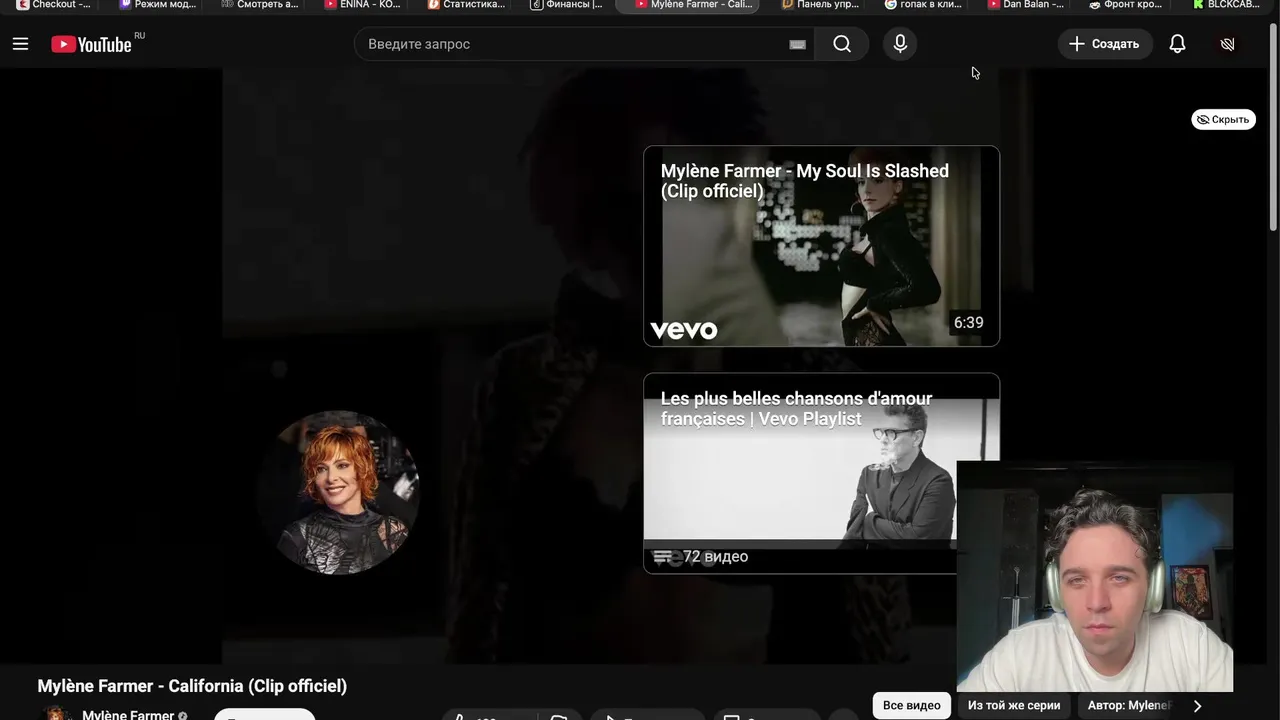Image resolution: width=1280 pixels, height=720 pixels.
Task: Click the 6:39 duration badge
Action: click(968, 322)
